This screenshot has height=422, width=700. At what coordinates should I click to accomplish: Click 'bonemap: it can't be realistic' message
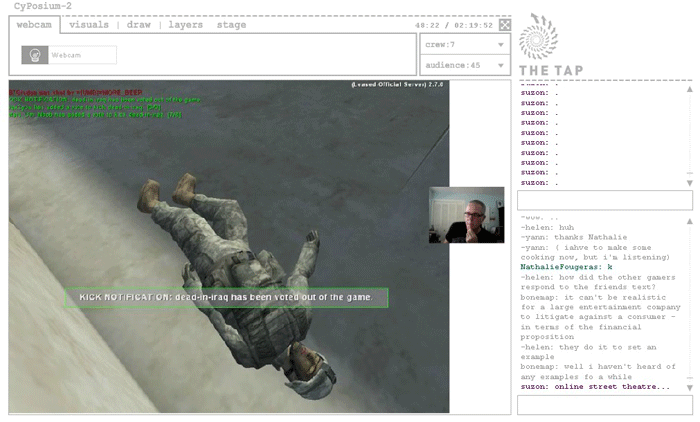pyautogui.click(x=600, y=317)
